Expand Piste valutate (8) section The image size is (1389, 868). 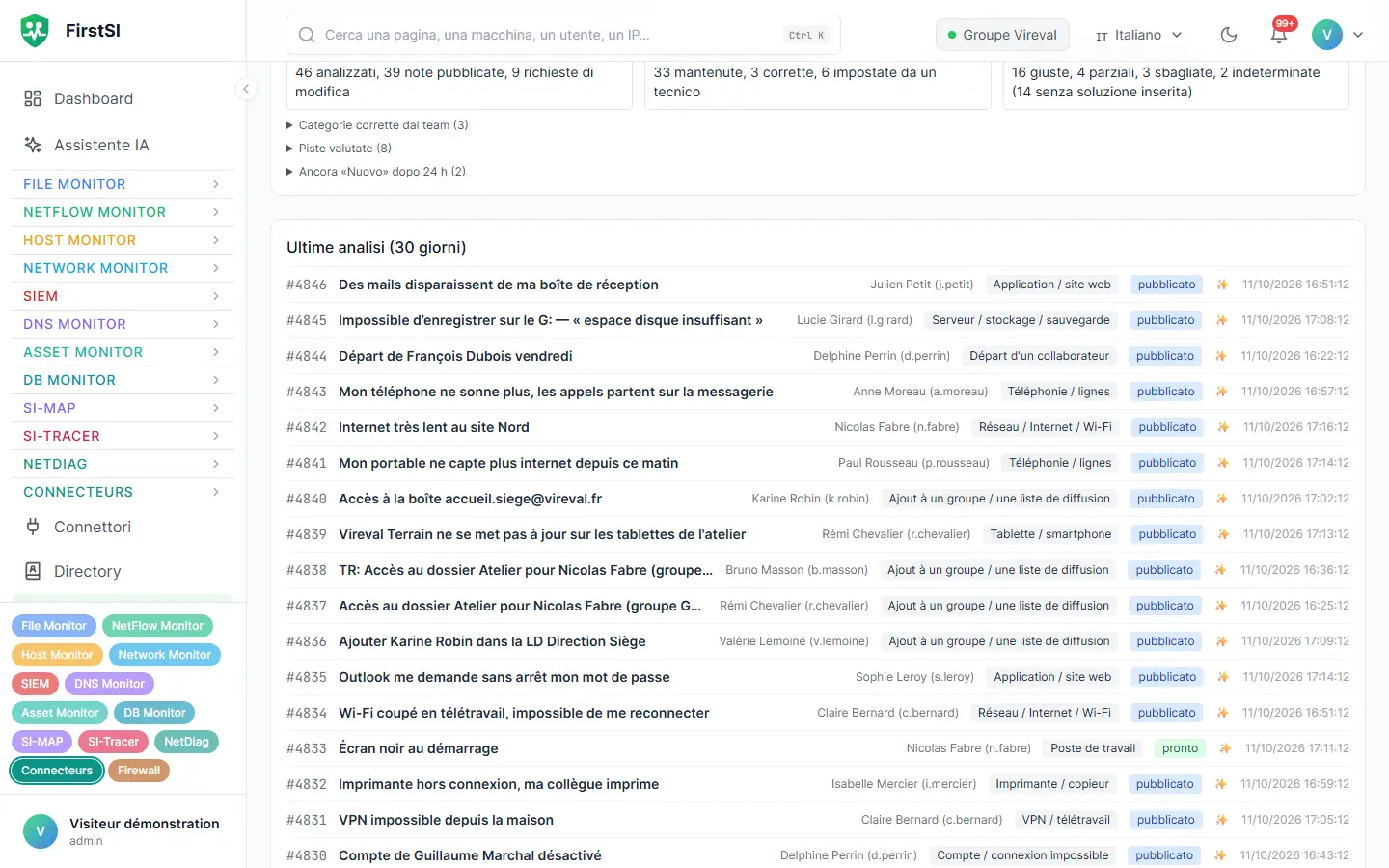[x=339, y=149]
